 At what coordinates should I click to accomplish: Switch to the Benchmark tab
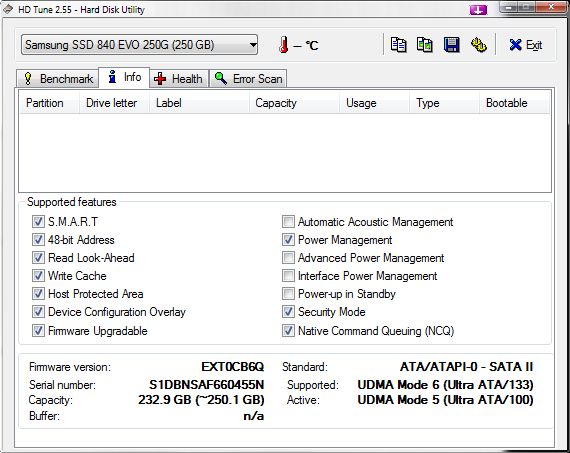tap(58, 79)
